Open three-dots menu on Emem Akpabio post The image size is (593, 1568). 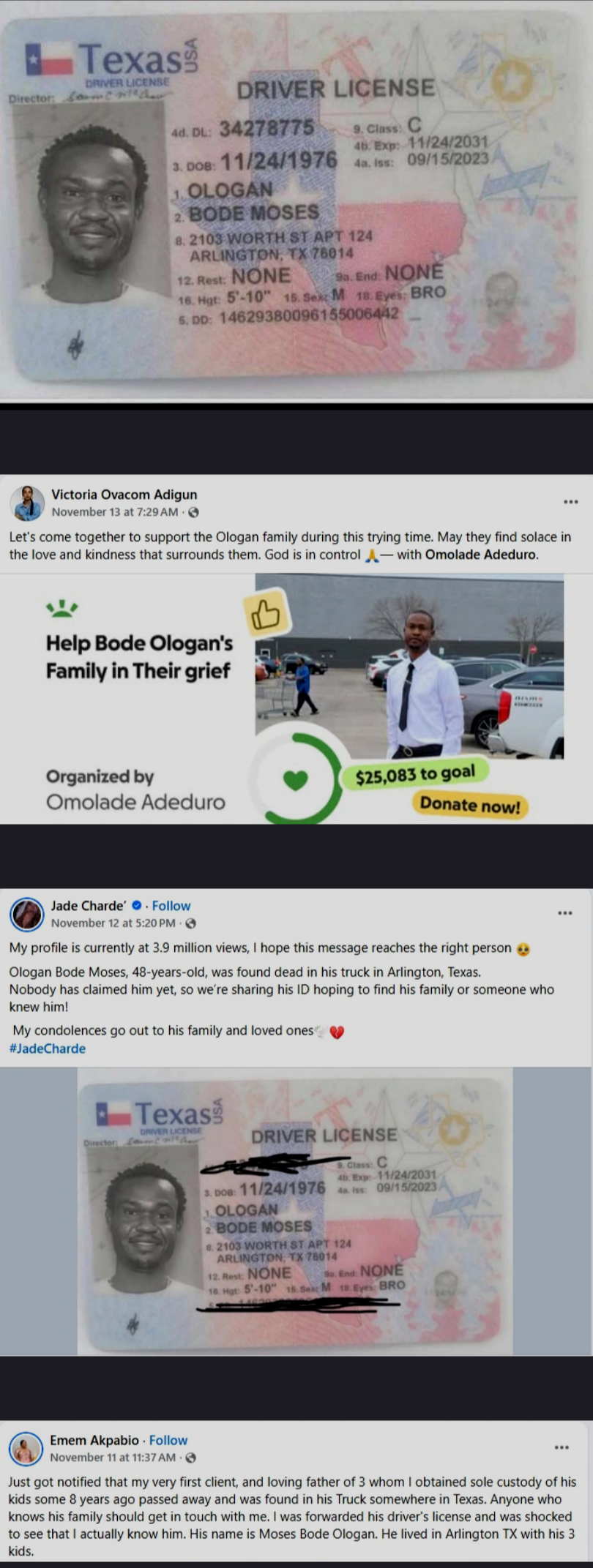[562, 1447]
